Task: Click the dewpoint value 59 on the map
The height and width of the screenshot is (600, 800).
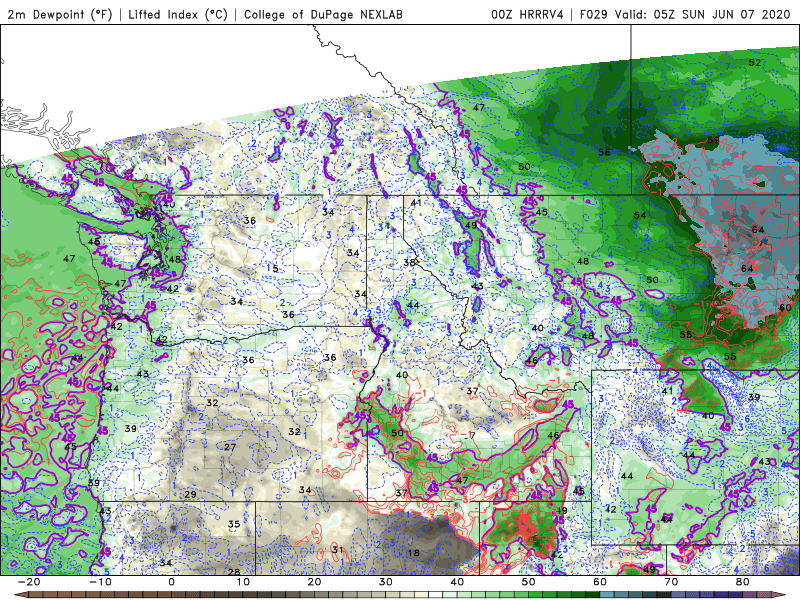Action: (713, 140)
